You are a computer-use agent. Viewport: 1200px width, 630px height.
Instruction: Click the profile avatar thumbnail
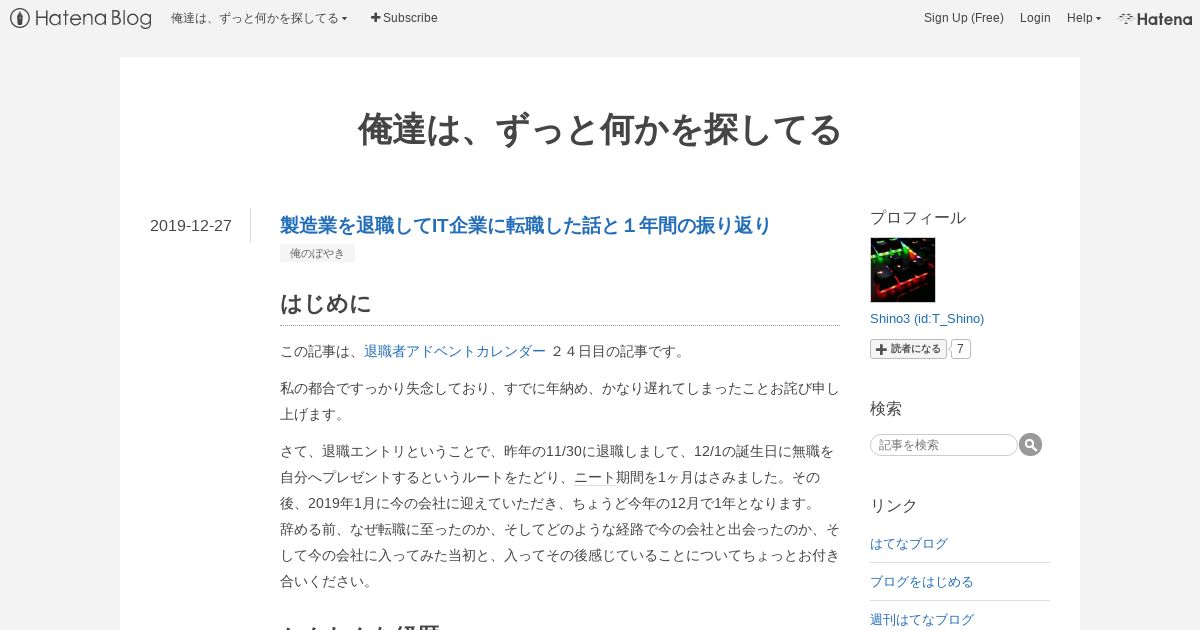coord(903,270)
